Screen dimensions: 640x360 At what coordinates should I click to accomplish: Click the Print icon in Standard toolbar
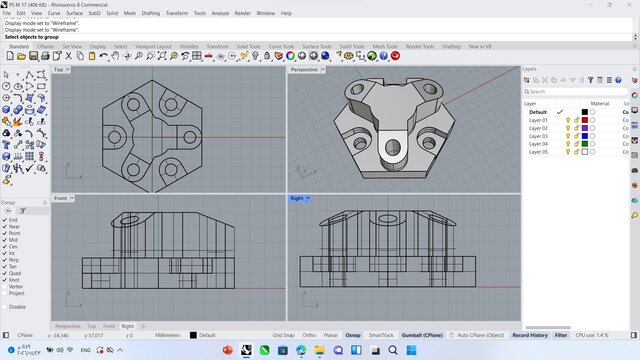(45, 56)
